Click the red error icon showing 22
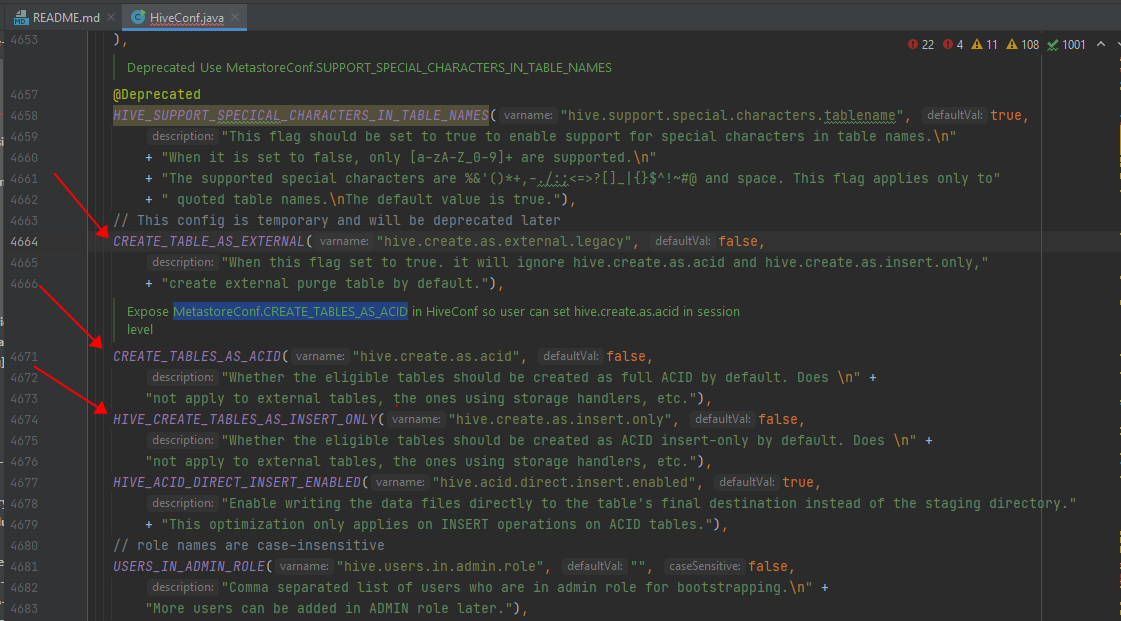 [913, 45]
